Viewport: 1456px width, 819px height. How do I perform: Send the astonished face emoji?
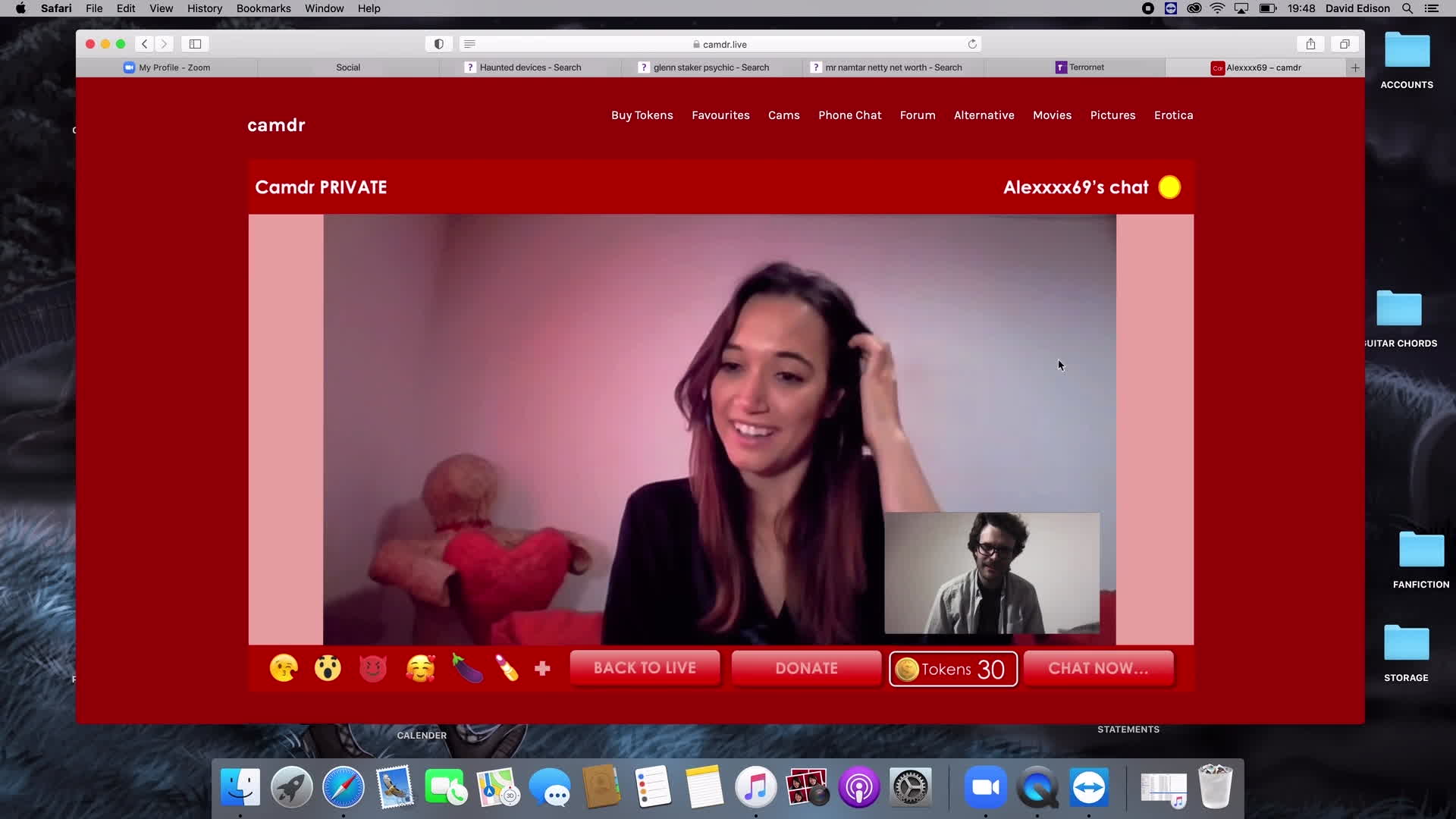pyautogui.click(x=328, y=668)
